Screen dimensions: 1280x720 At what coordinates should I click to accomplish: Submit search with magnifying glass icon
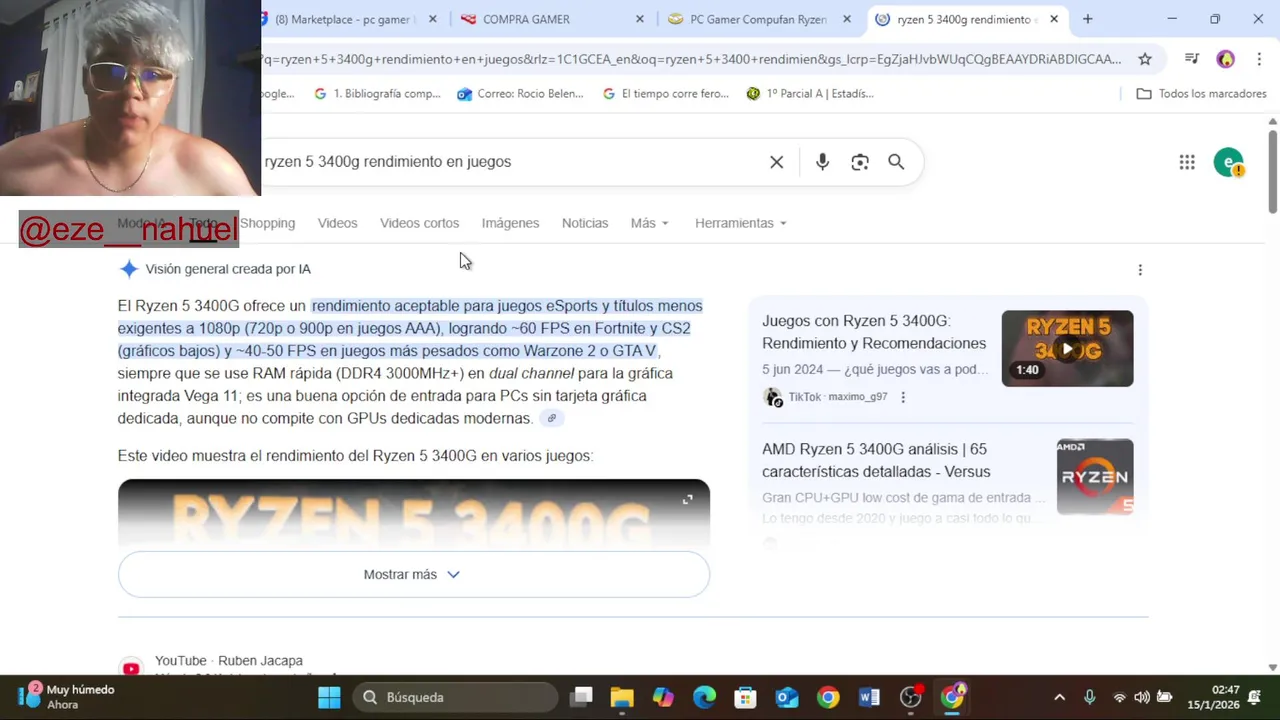[x=896, y=162]
